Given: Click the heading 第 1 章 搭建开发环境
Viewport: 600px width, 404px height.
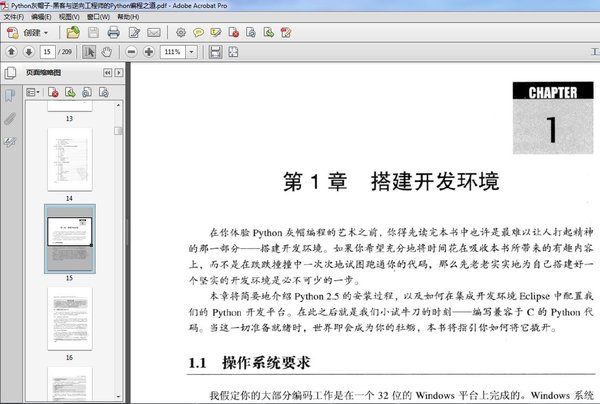Looking at the screenshot, I should point(391,181).
